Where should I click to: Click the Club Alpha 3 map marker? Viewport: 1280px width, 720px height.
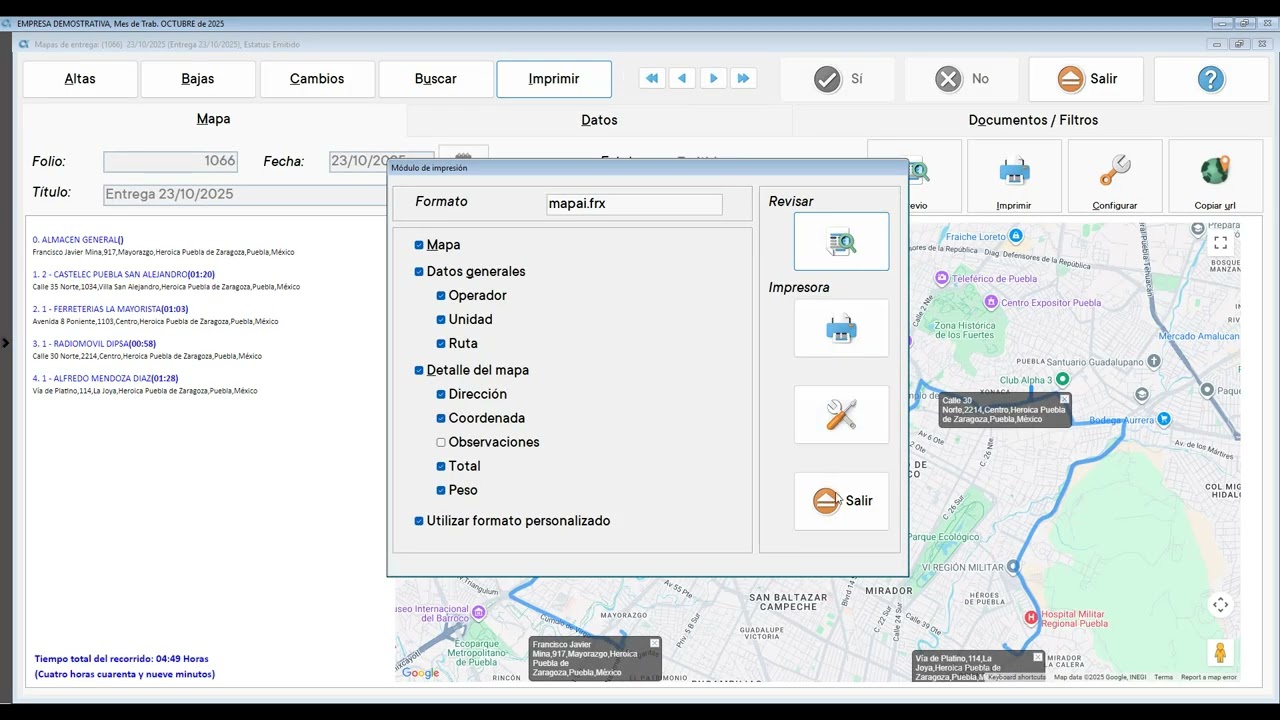pos(1062,379)
